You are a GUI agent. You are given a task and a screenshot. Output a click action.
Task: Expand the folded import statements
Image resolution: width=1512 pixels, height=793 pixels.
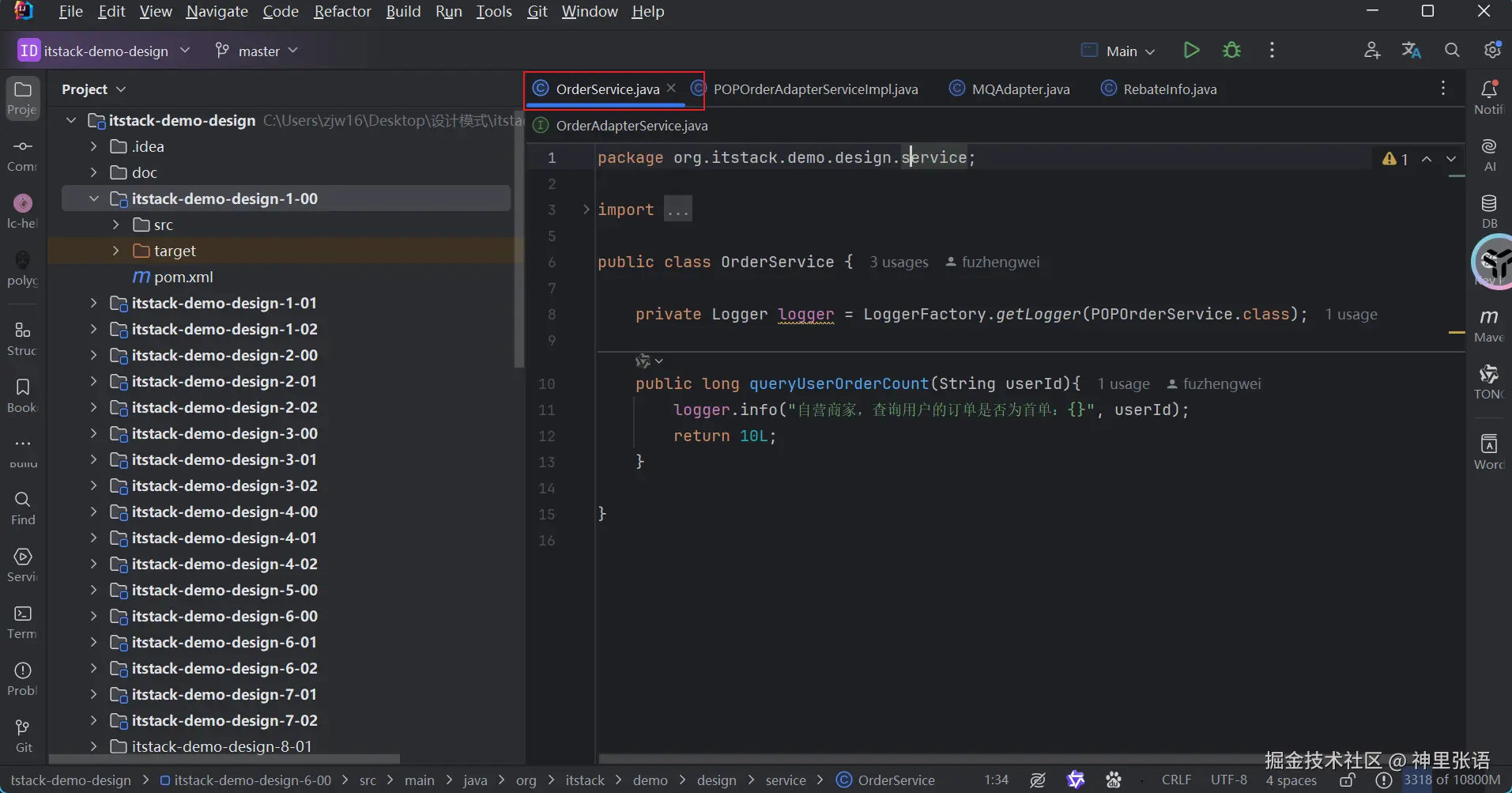coord(677,210)
